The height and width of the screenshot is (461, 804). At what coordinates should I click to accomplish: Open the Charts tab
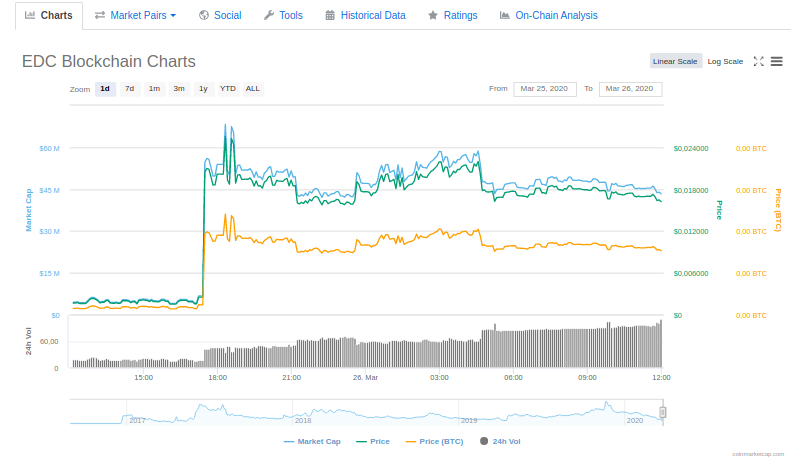pyautogui.click(x=49, y=15)
